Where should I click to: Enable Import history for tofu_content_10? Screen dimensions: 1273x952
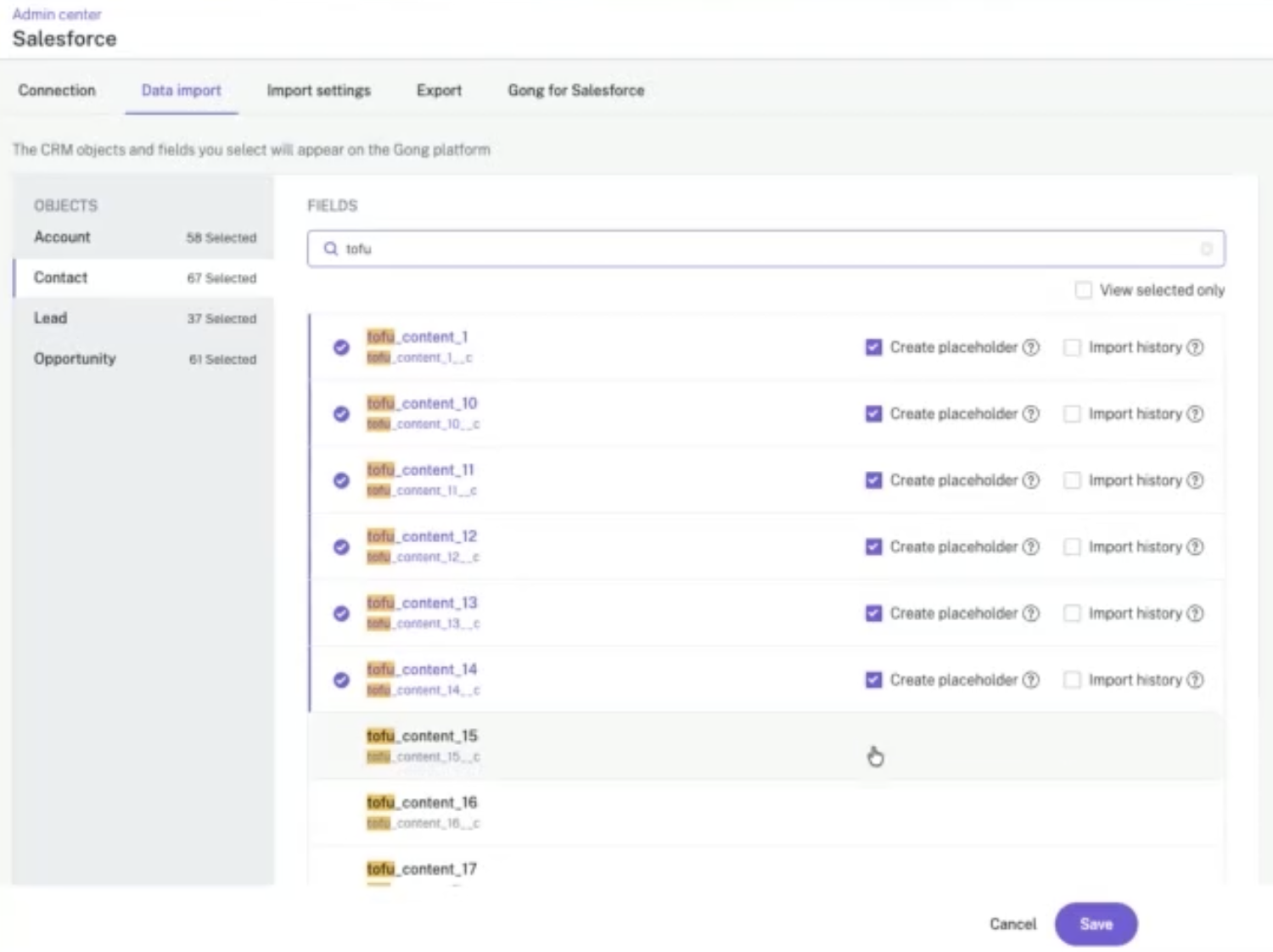pos(1072,414)
